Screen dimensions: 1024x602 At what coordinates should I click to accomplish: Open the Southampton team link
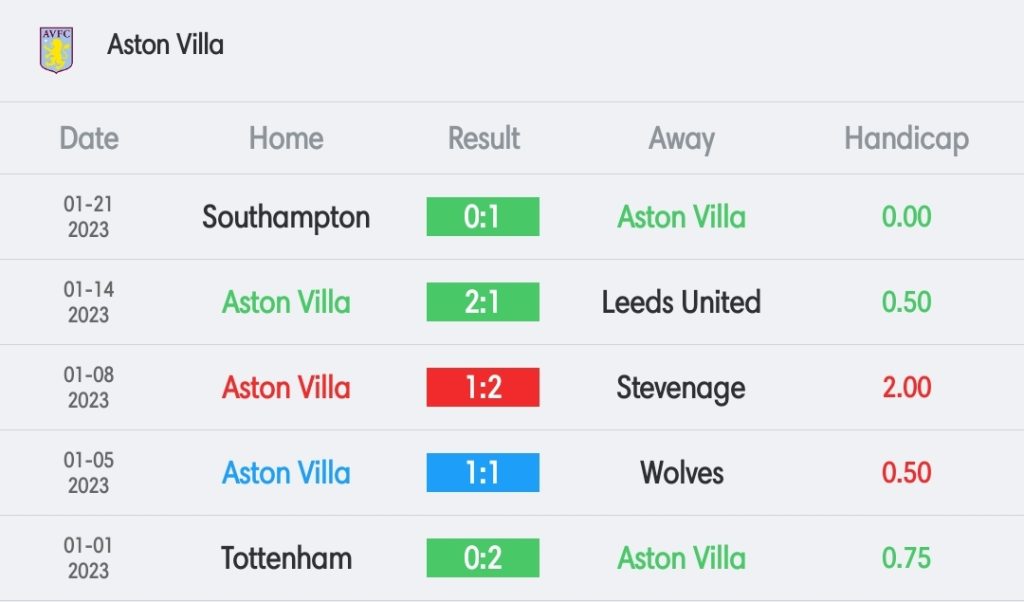coord(286,218)
